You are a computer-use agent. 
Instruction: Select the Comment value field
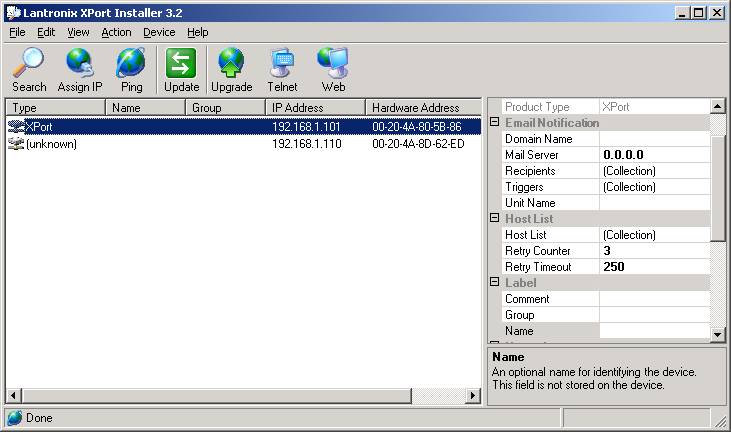(655, 299)
